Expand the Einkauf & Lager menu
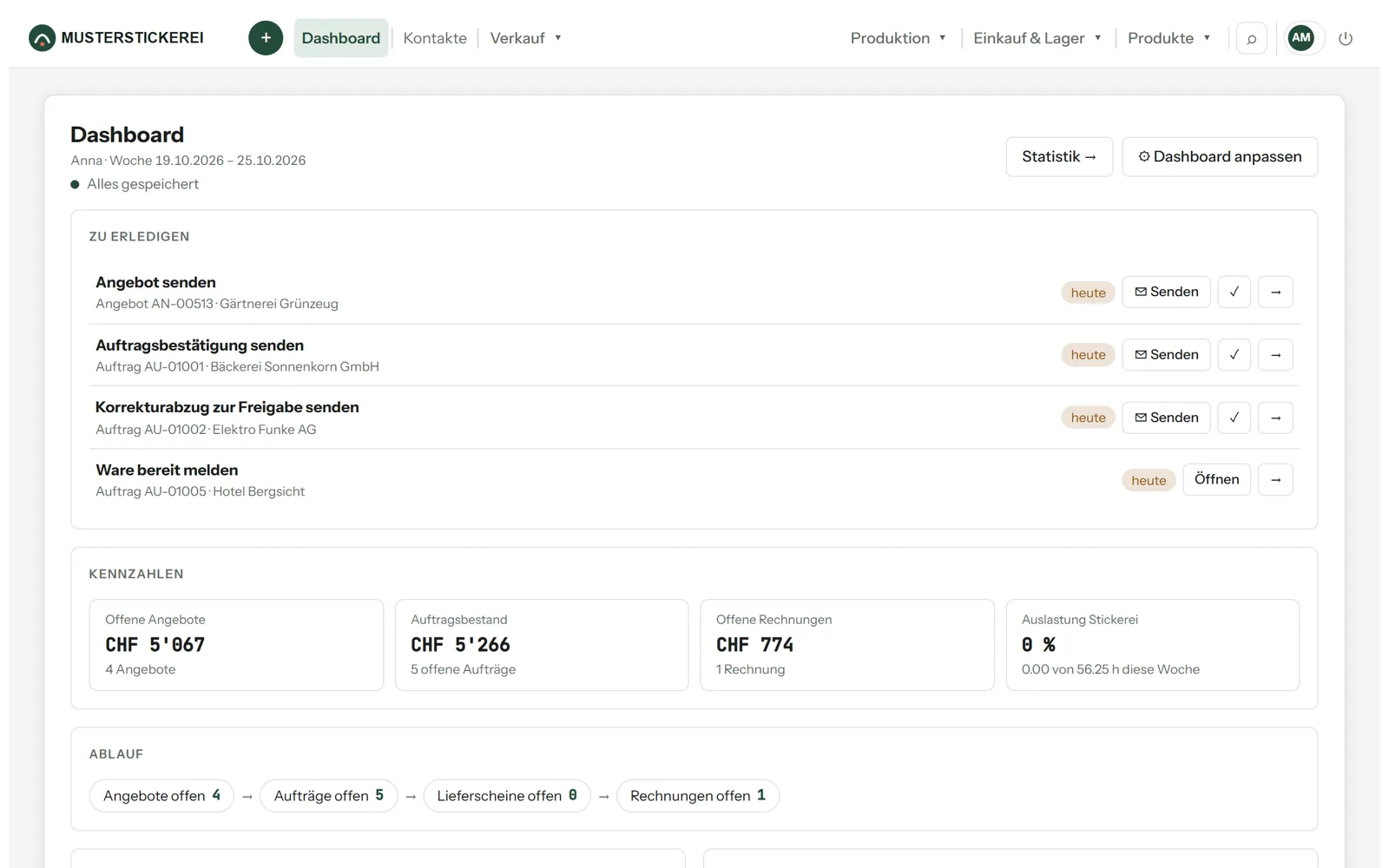This screenshot has height=868, width=1389. (1037, 38)
